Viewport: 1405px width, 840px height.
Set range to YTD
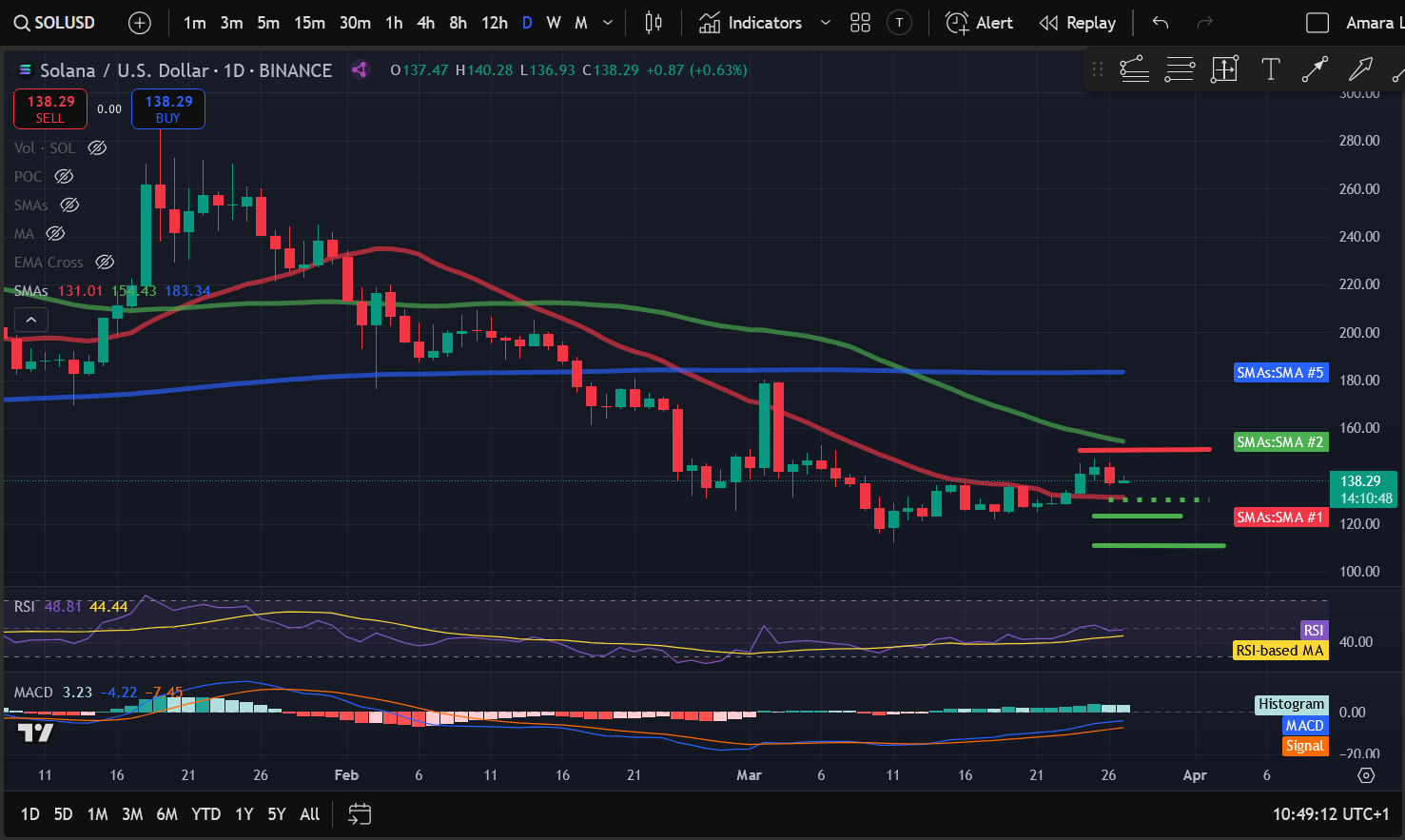tap(205, 814)
